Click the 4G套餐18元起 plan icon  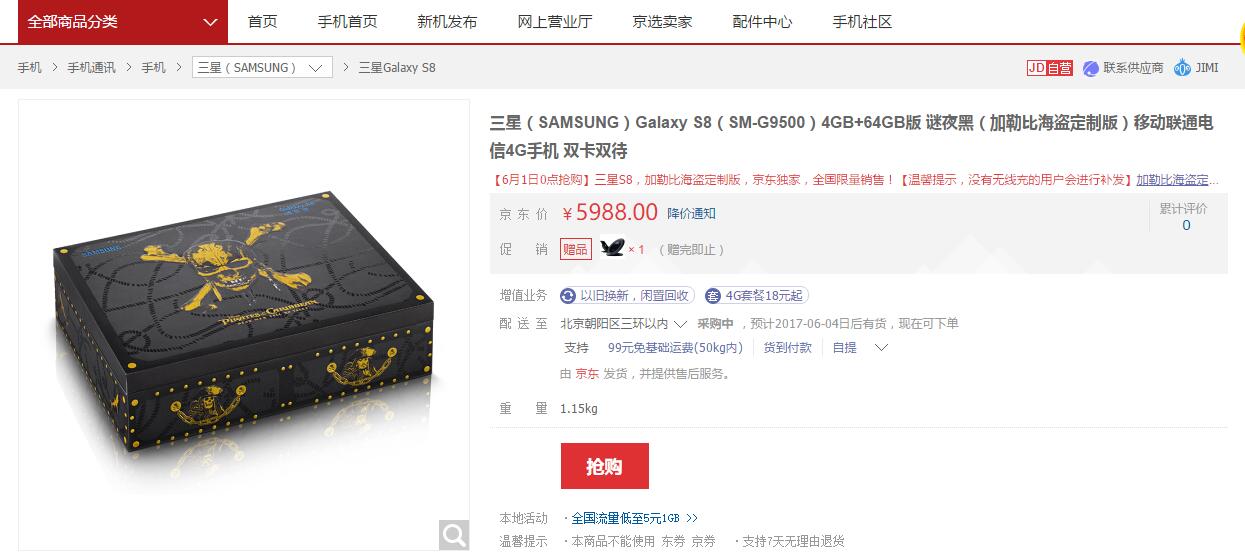point(713,295)
